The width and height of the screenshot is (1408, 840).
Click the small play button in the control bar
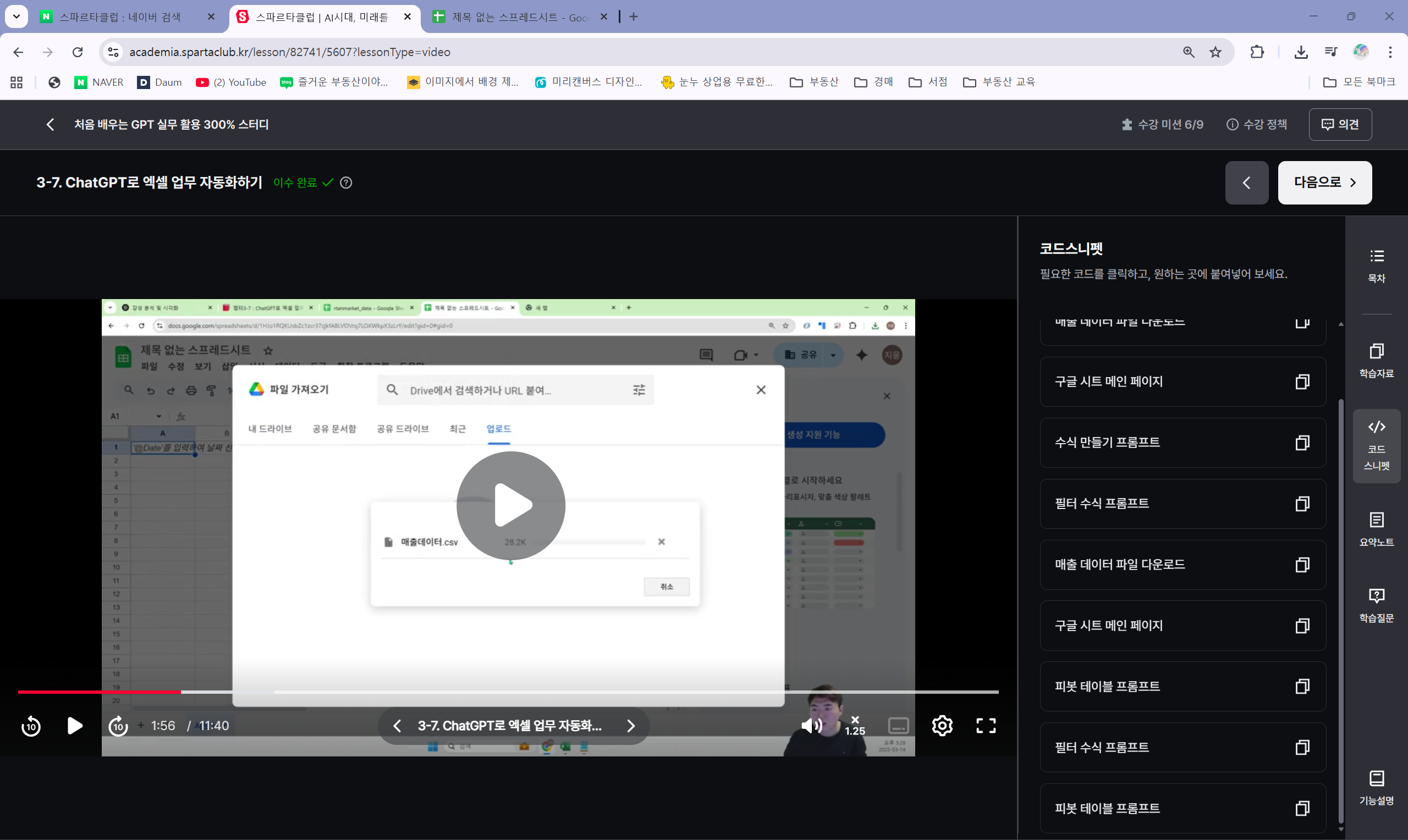75,726
